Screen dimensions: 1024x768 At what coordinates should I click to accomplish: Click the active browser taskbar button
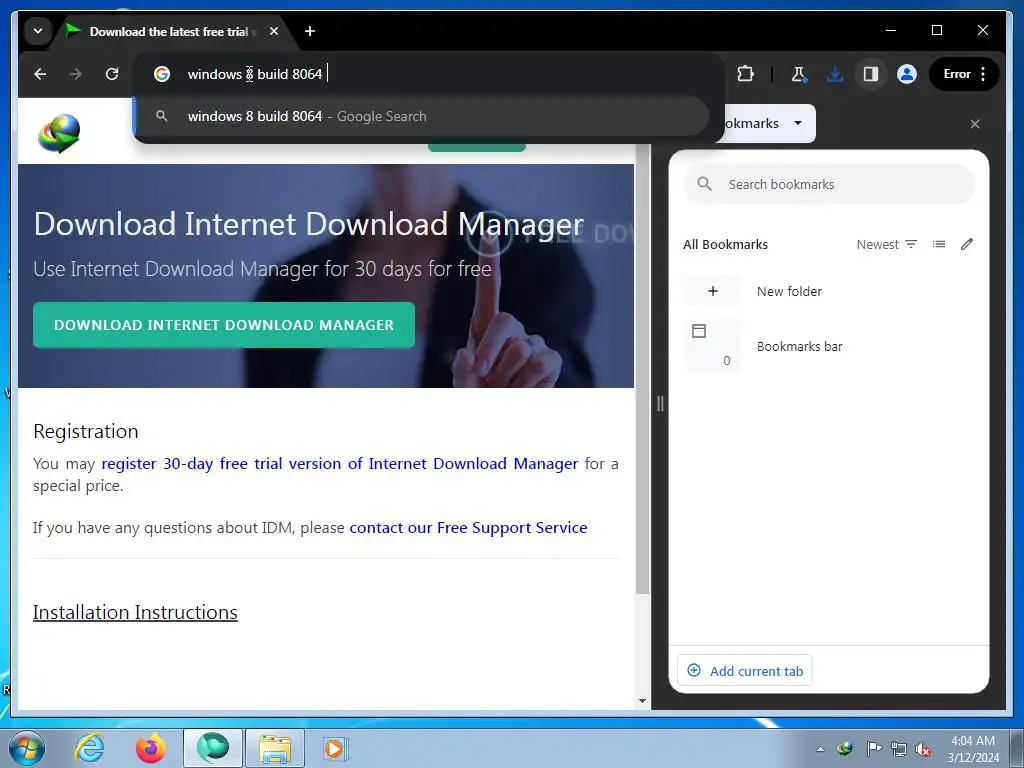pos(213,748)
